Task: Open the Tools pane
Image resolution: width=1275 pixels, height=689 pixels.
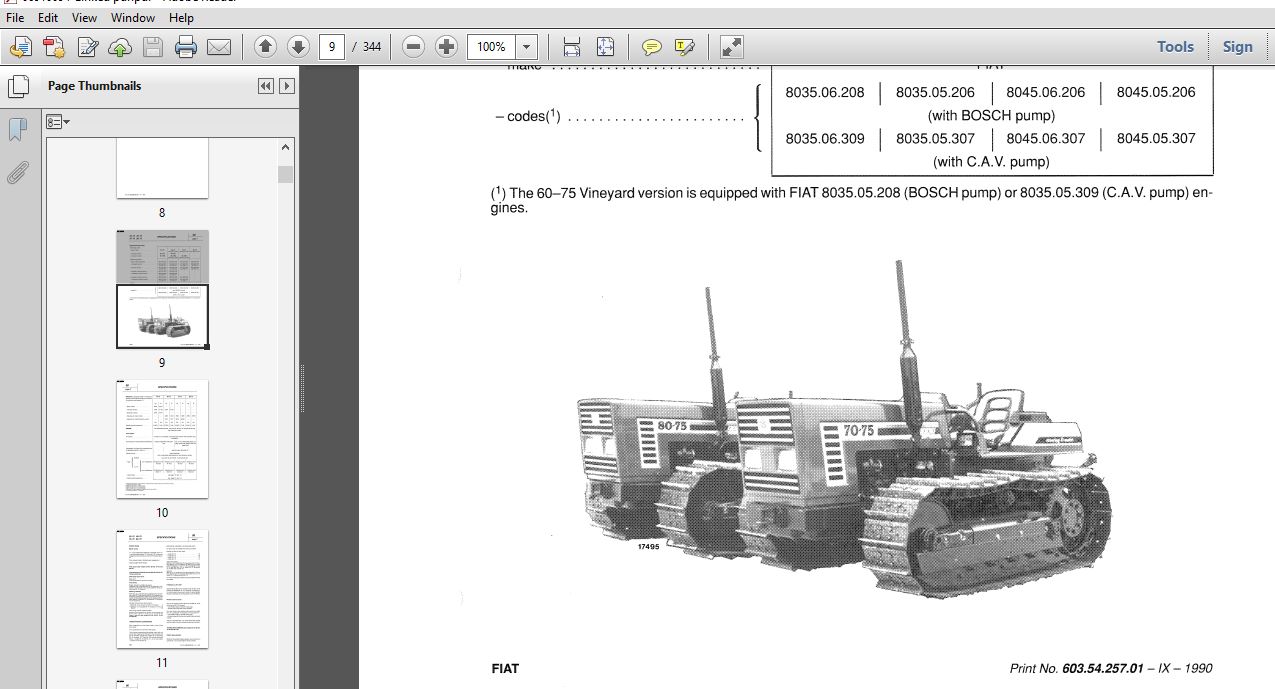Action: coord(1175,46)
